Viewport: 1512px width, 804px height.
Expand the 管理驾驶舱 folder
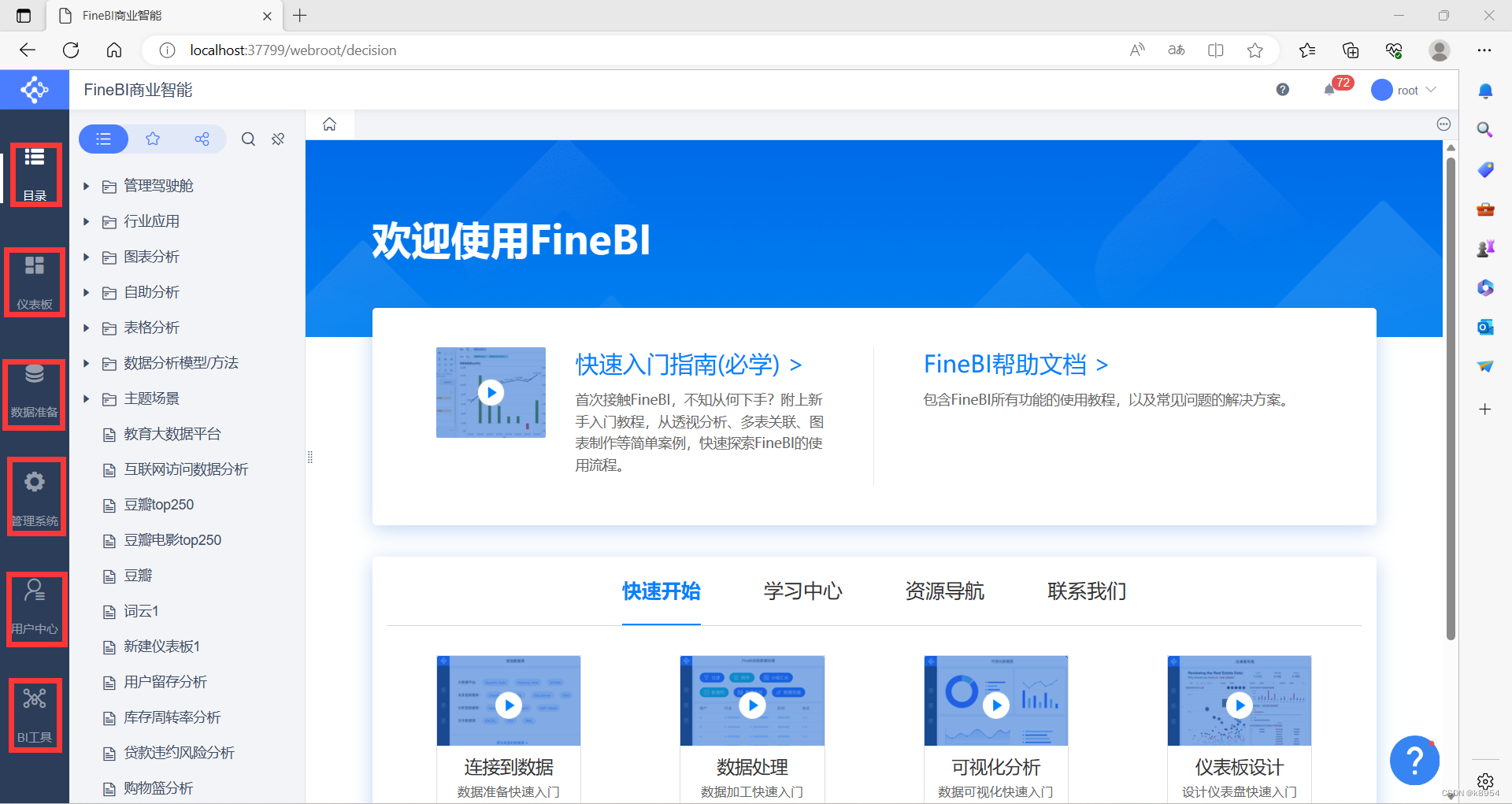point(86,186)
